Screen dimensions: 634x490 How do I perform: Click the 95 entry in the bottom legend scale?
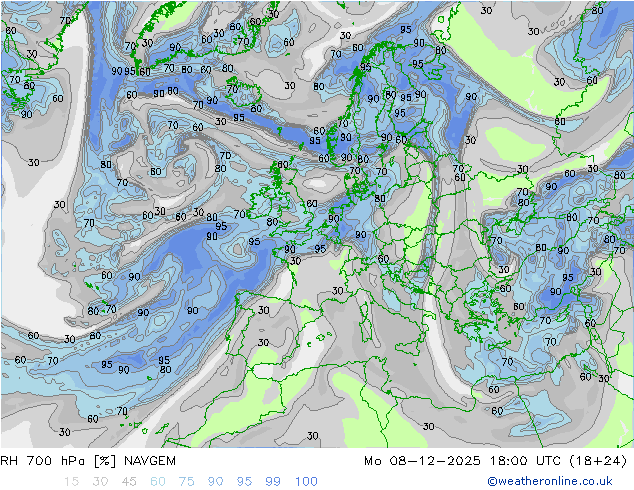(x=244, y=482)
